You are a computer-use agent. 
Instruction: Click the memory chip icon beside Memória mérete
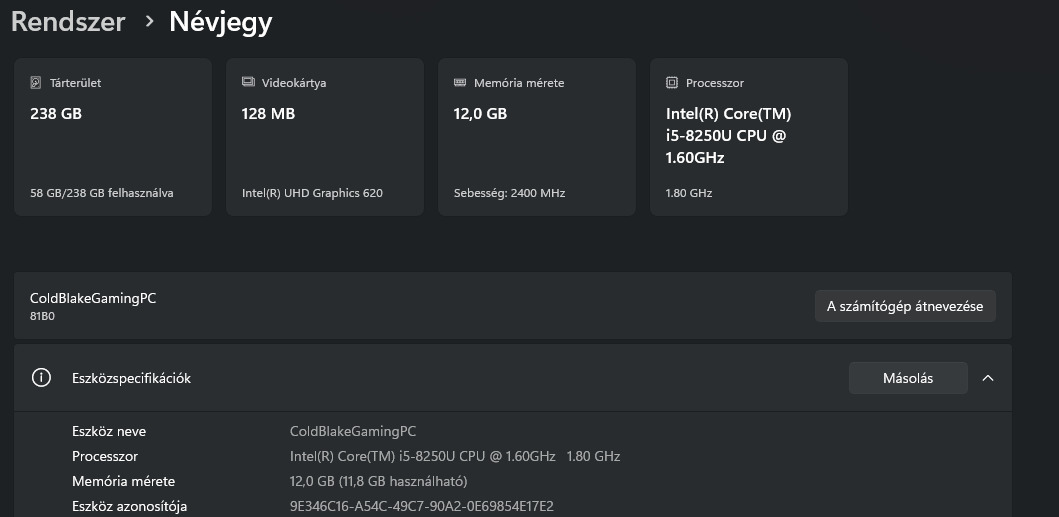(x=460, y=83)
